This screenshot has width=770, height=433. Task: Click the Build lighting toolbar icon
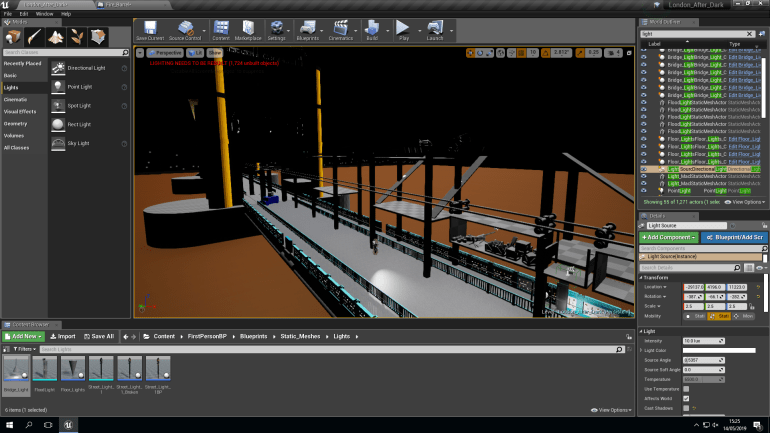(370, 30)
